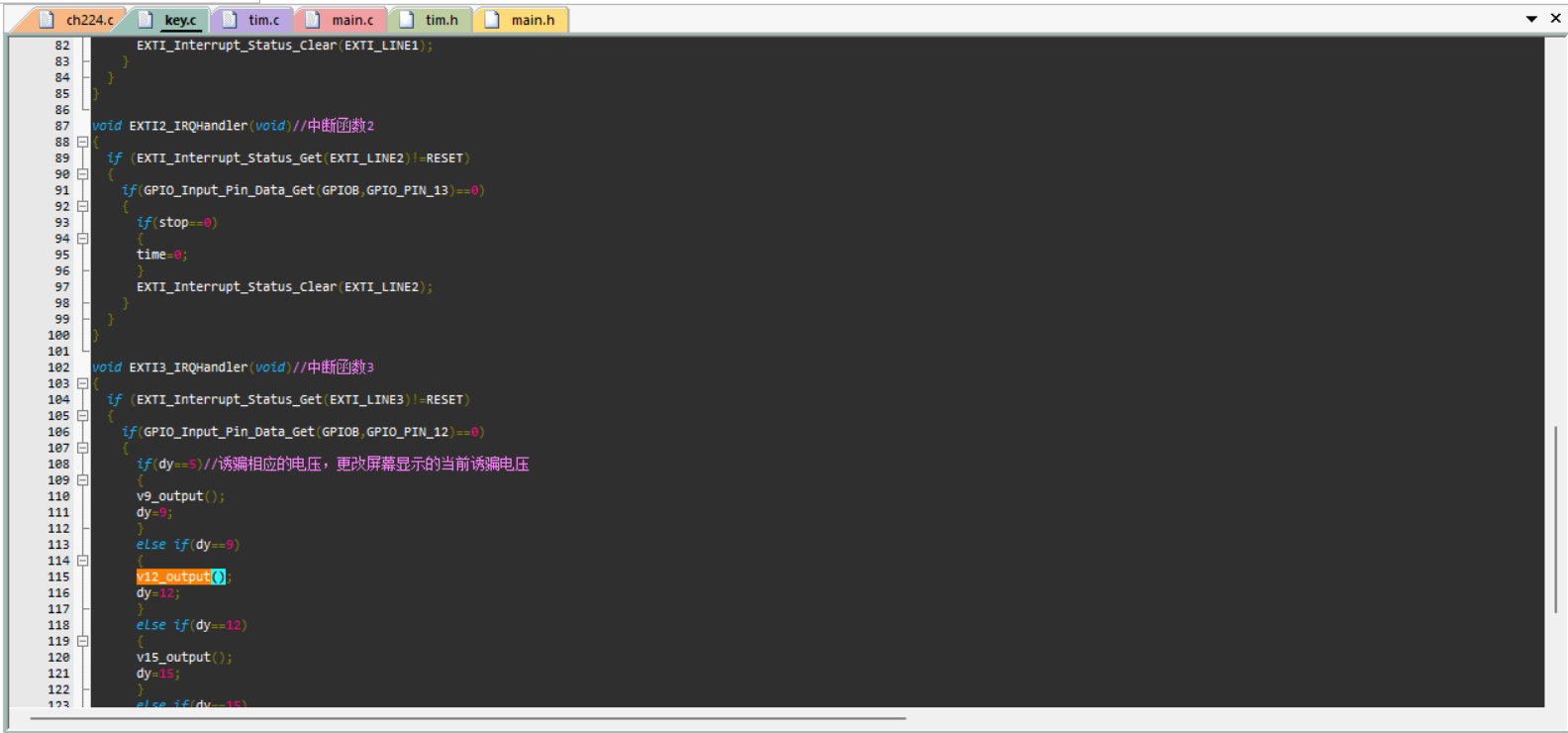The width and height of the screenshot is (1568, 733).
Task: Fold the stop==0 block at line 94
Action: [x=83, y=239]
